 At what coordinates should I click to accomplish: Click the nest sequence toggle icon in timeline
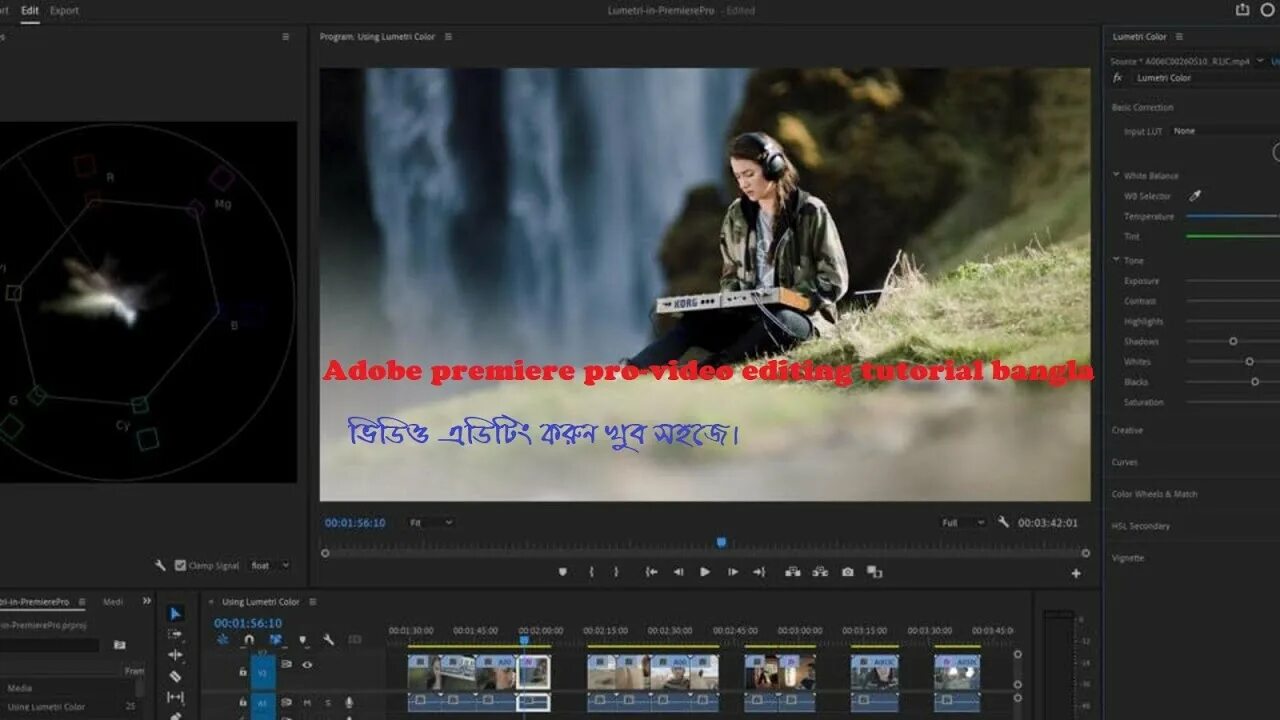pyautogui.click(x=222, y=640)
